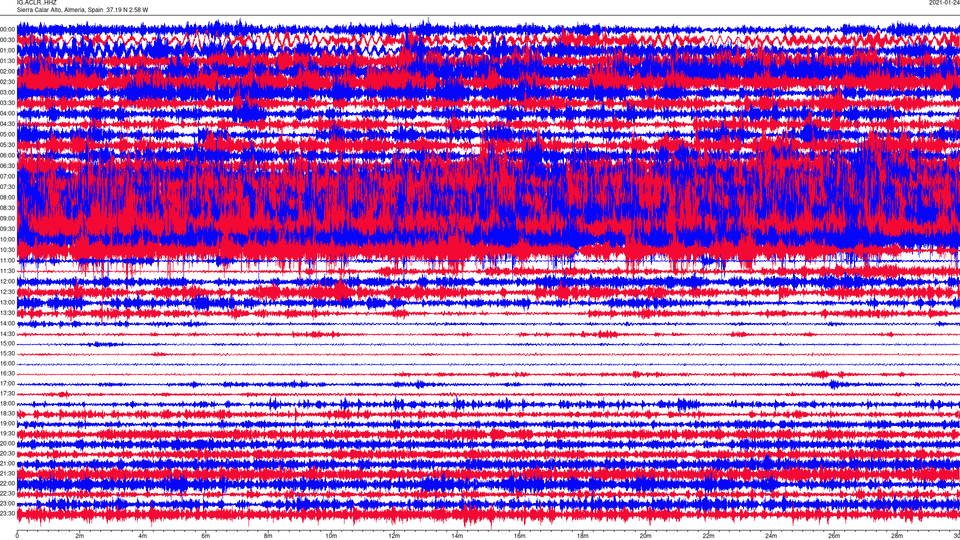Pick the 05:30 time row label
Viewport: 960px width, 540px height.
[x=8, y=144]
